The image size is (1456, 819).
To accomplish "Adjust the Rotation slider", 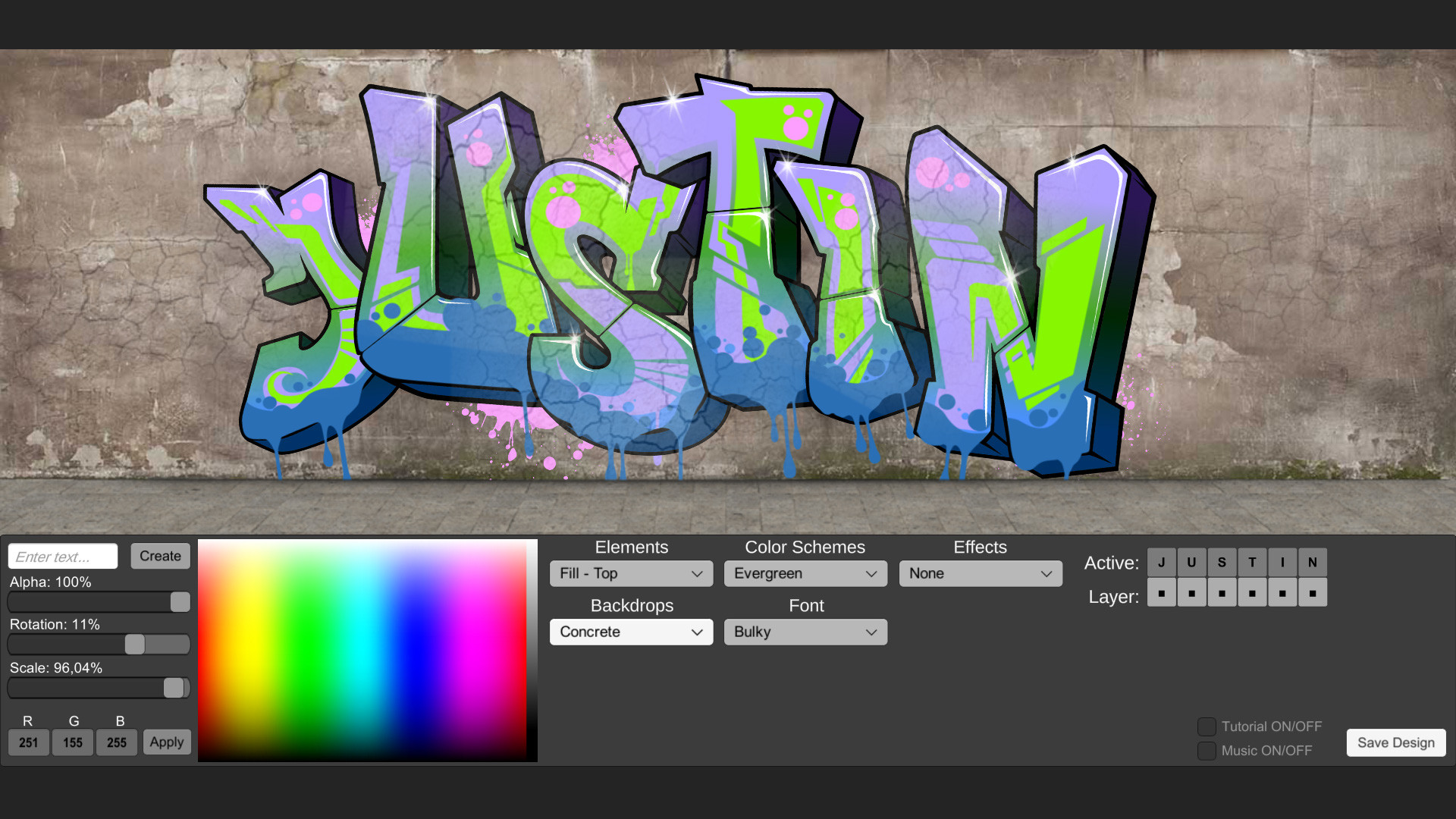I will [135, 644].
